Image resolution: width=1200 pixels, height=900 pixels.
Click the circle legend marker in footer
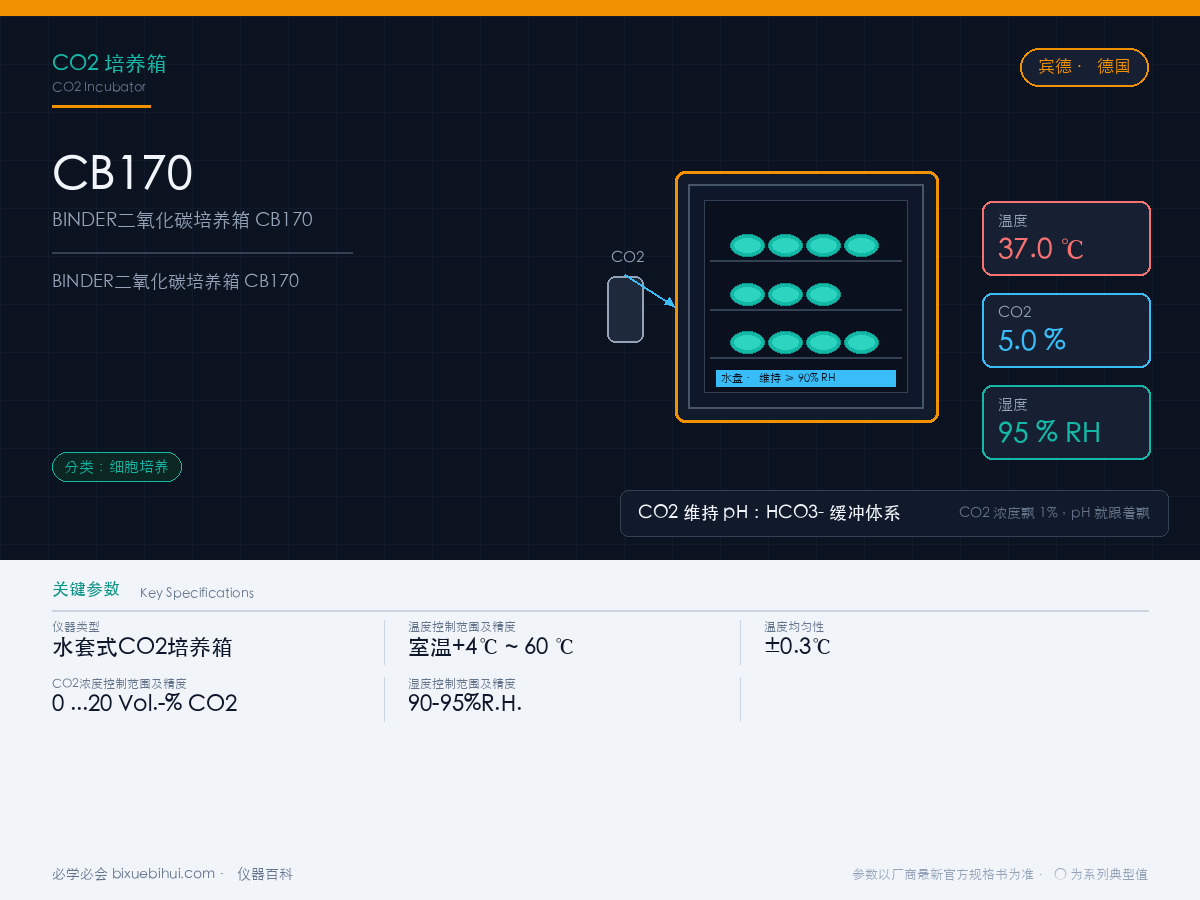[1060, 874]
